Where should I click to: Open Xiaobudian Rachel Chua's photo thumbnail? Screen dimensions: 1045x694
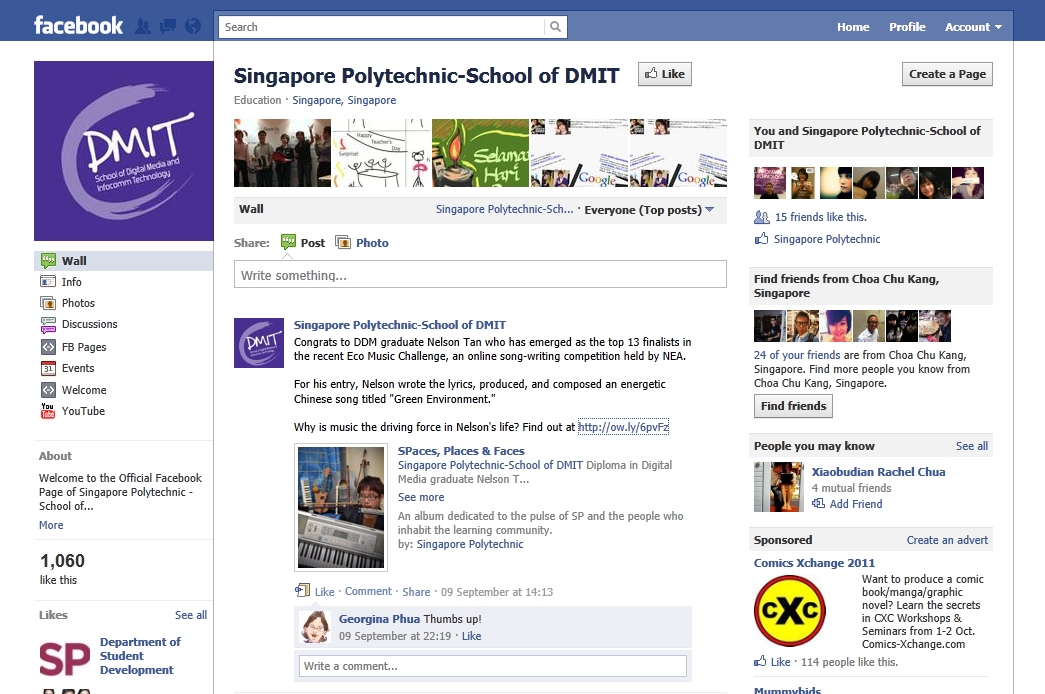click(778, 487)
